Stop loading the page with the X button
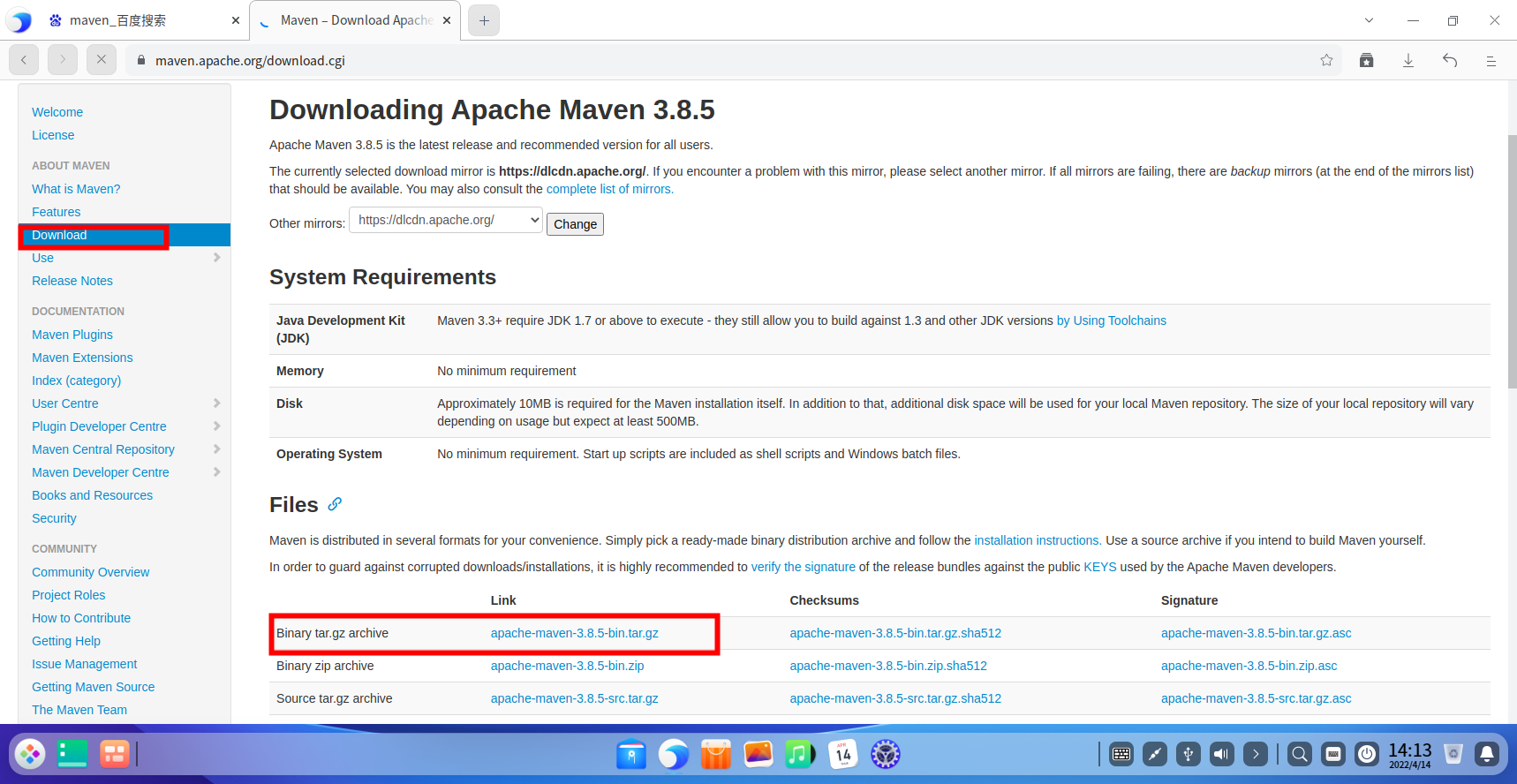The image size is (1517, 784). pyautogui.click(x=102, y=60)
